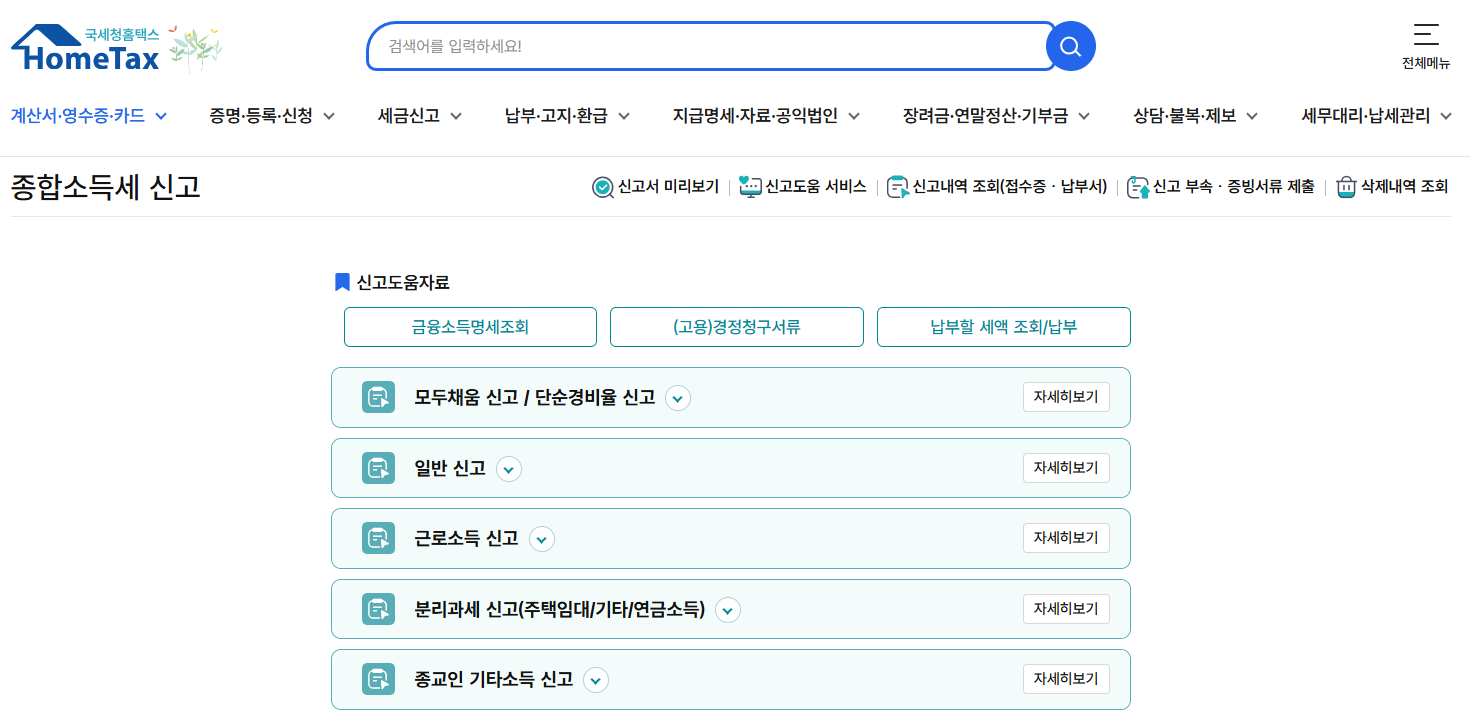The height and width of the screenshot is (723, 1470).
Task: Select the 지급명세·자료·공익법인 menu
Action: (755, 116)
